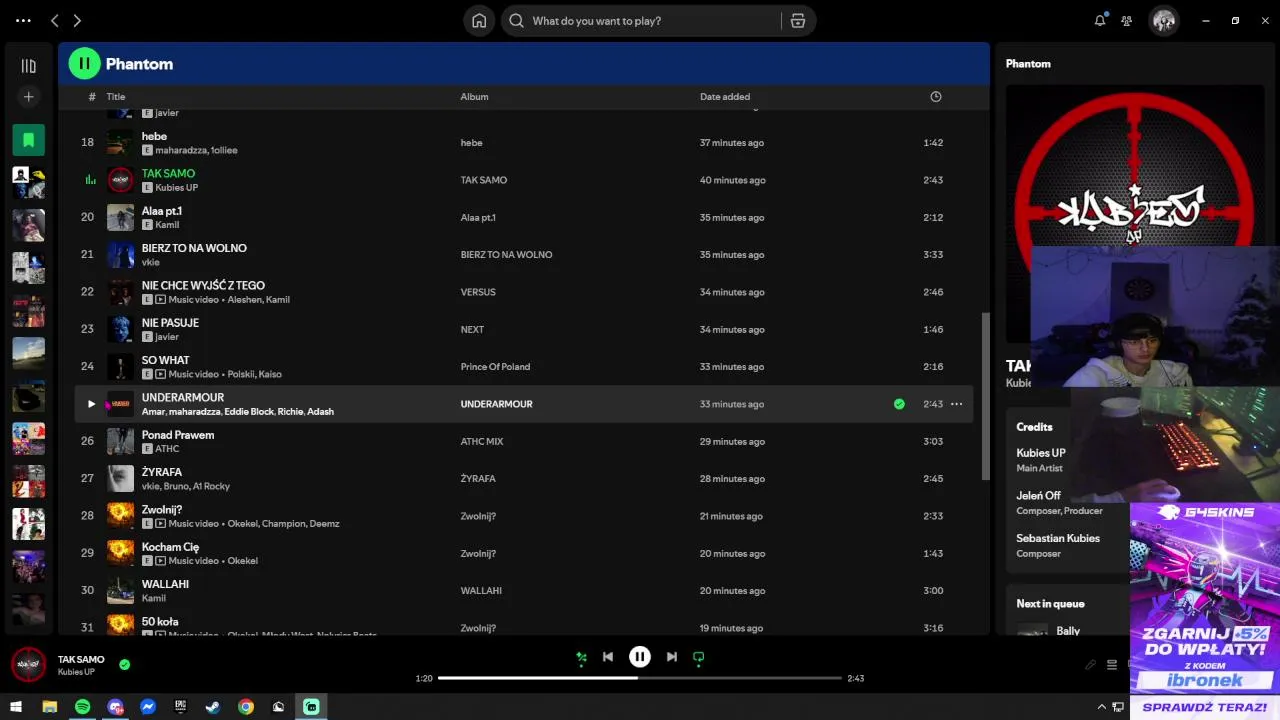1280x720 pixels.
Task: Click the plus create playlist icon
Action: click(28, 97)
